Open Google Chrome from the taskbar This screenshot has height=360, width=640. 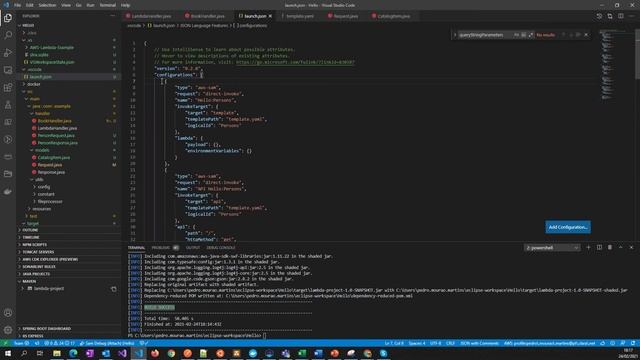click(x=171, y=353)
